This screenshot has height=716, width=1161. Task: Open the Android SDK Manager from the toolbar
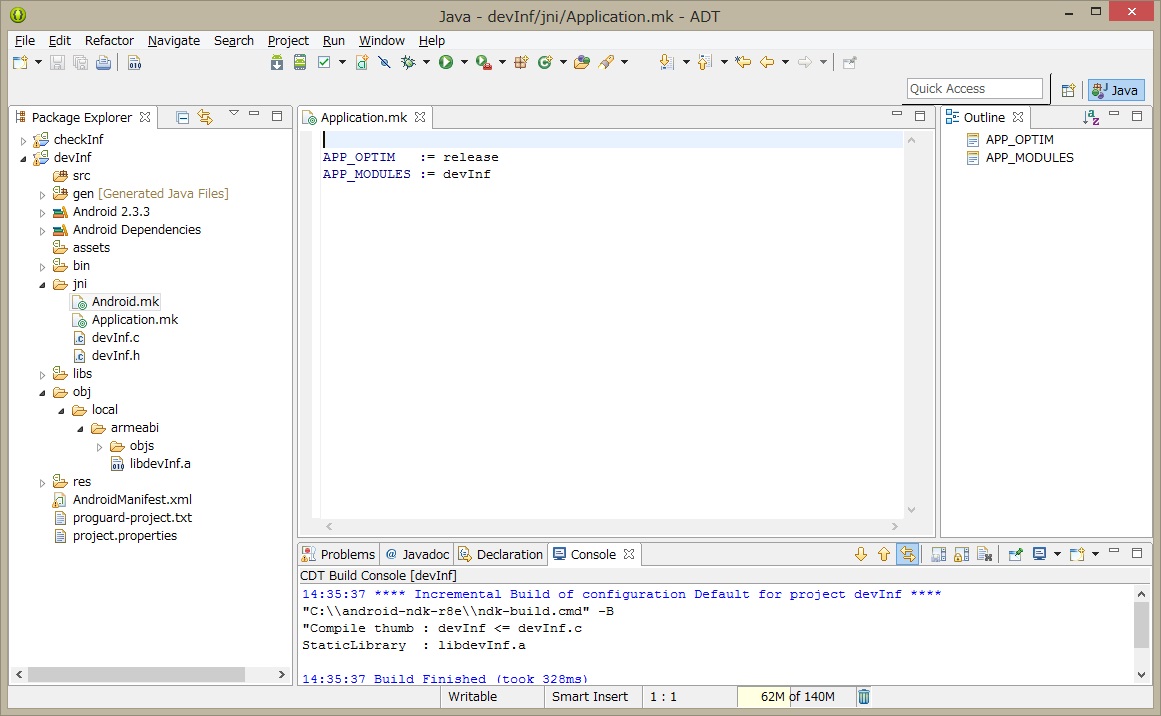(277, 62)
